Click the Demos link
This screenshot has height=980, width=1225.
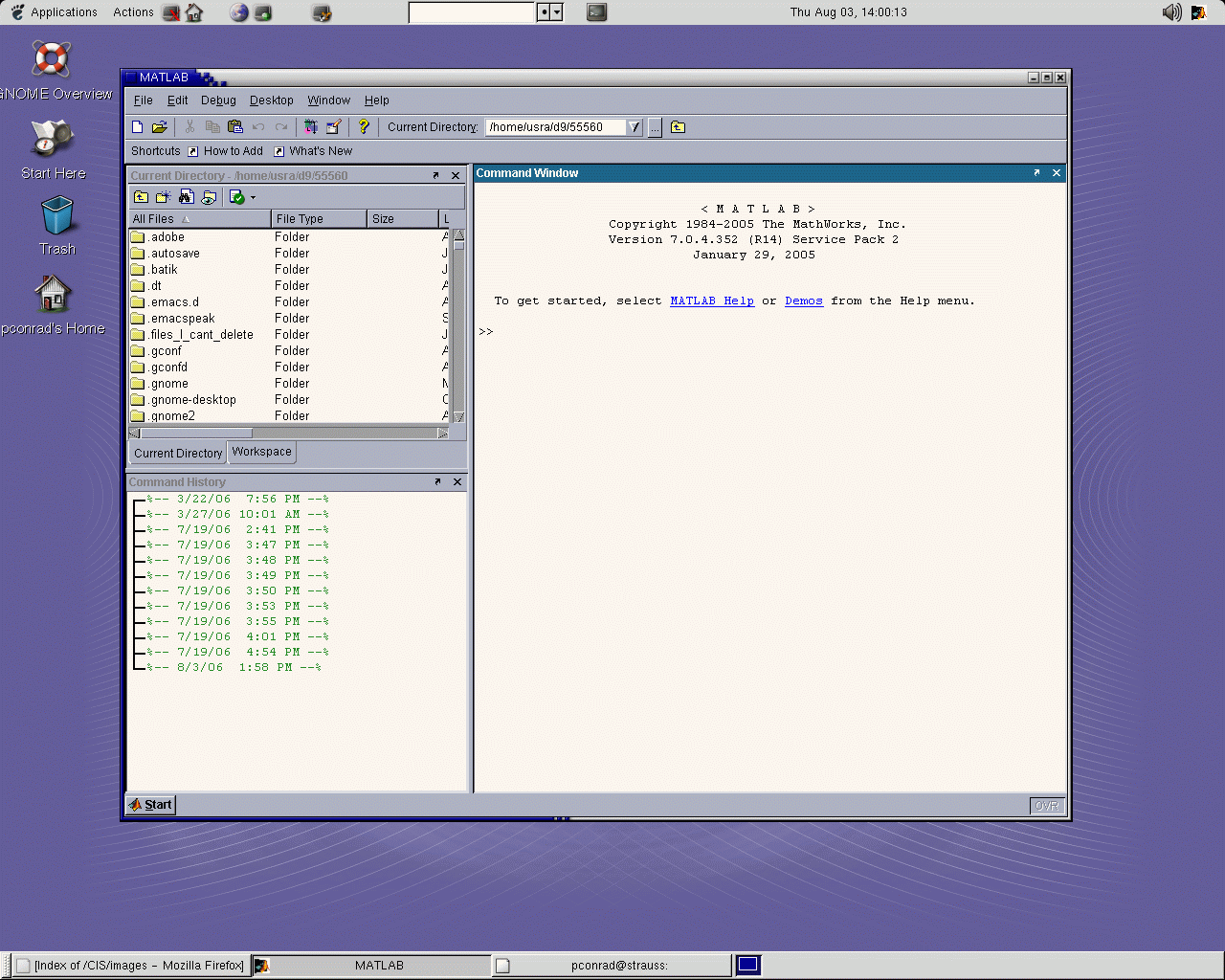click(x=804, y=301)
